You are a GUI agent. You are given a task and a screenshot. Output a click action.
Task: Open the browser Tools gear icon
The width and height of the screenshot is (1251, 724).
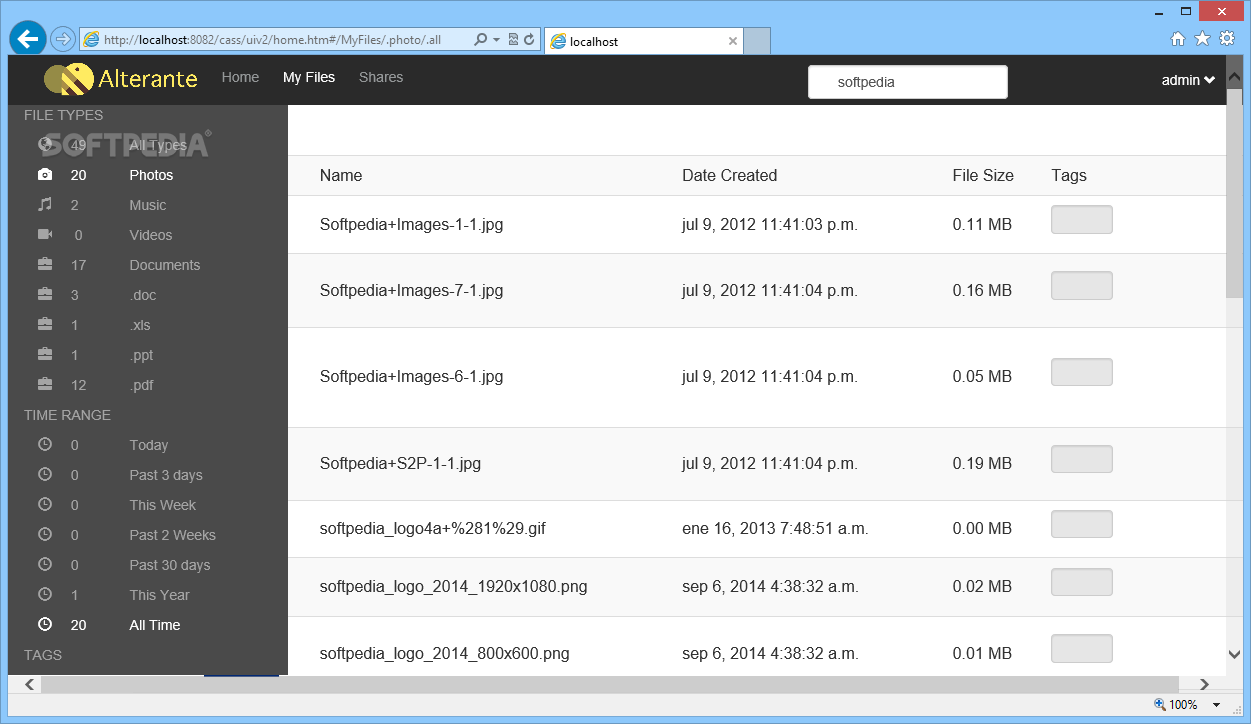(x=1227, y=39)
